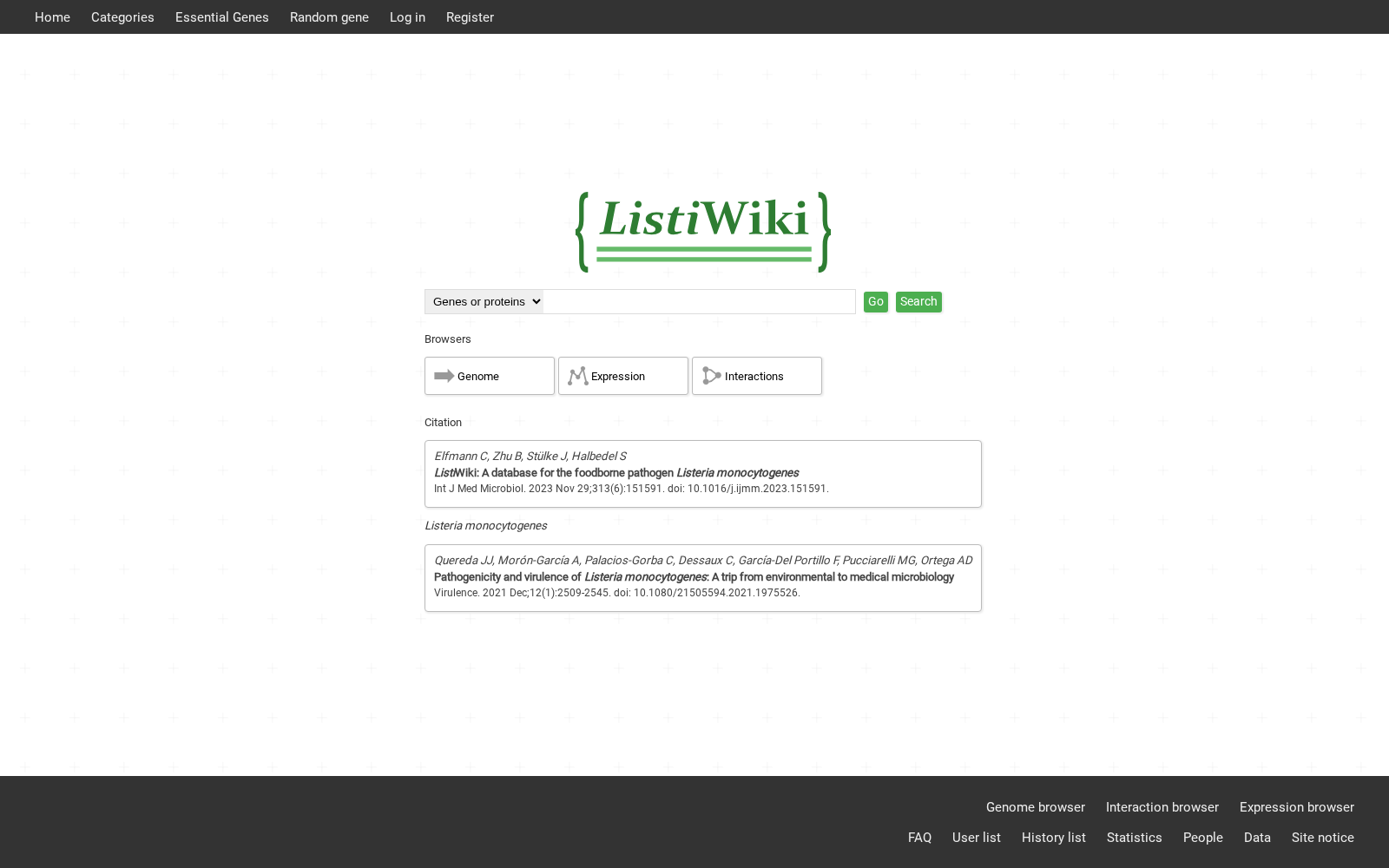Open the History list footer link
Image resolution: width=1389 pixels, height=868 pixels.
pyautogui.click(x=1054, y=838)
